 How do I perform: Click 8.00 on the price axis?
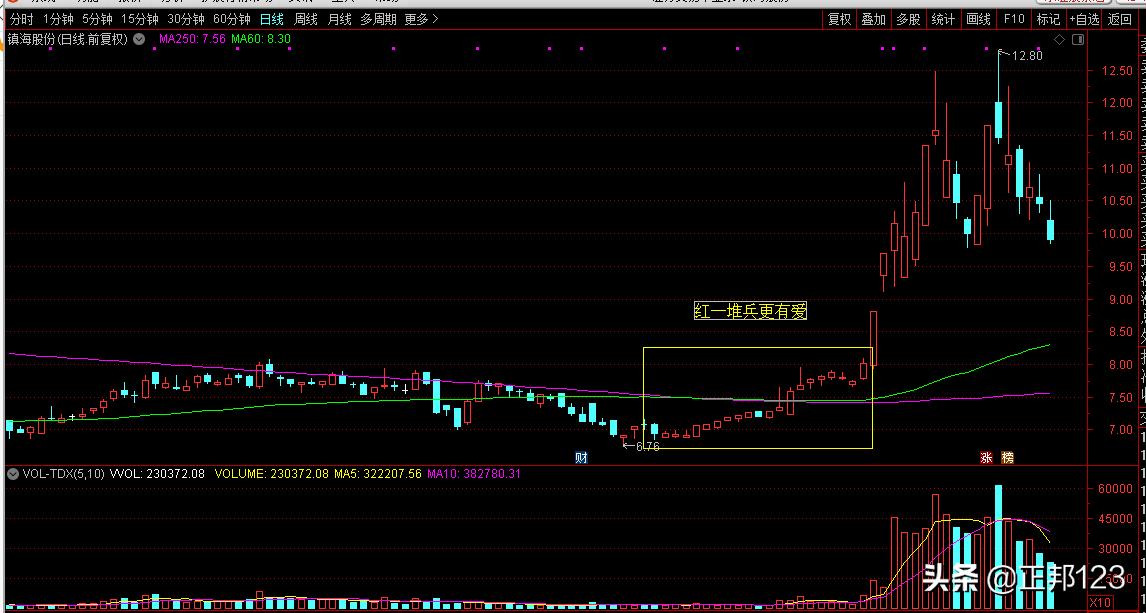(x=1120, y=365)
